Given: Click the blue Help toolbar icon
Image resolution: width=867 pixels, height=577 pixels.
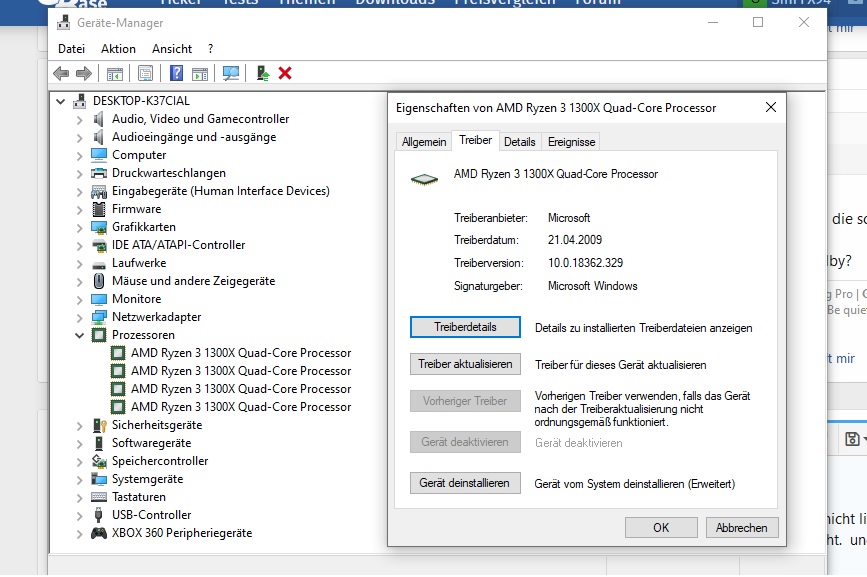Looking at the screenshot, I should [x=176, y=73].
